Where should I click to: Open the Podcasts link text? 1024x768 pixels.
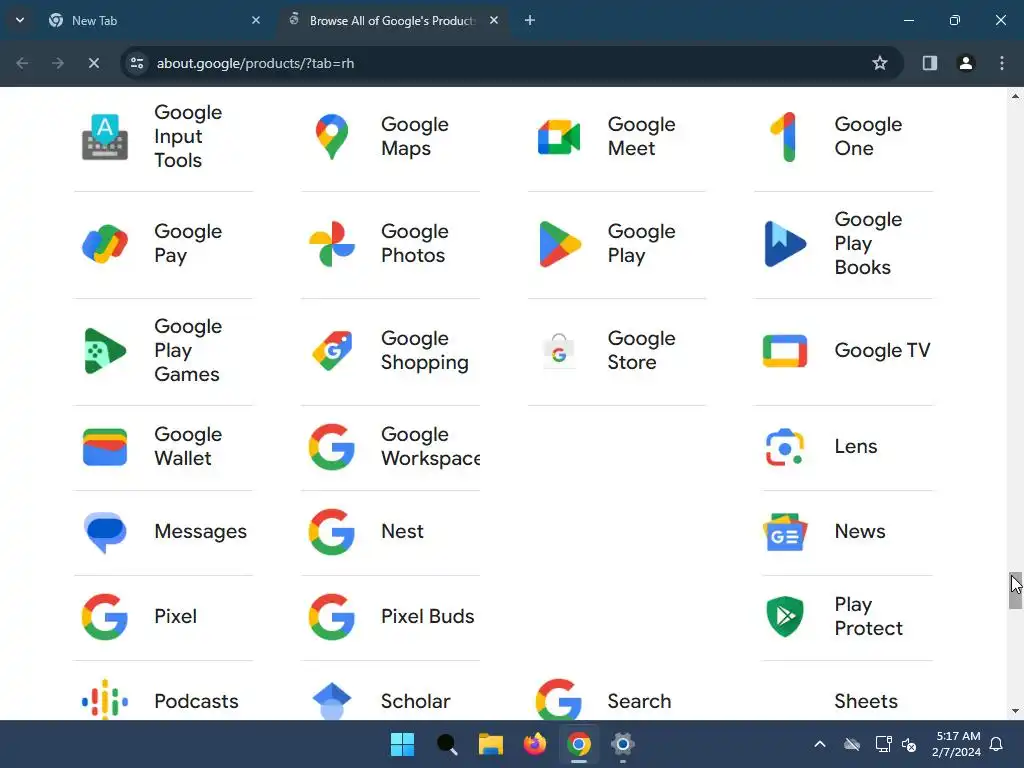pos(196,701)
